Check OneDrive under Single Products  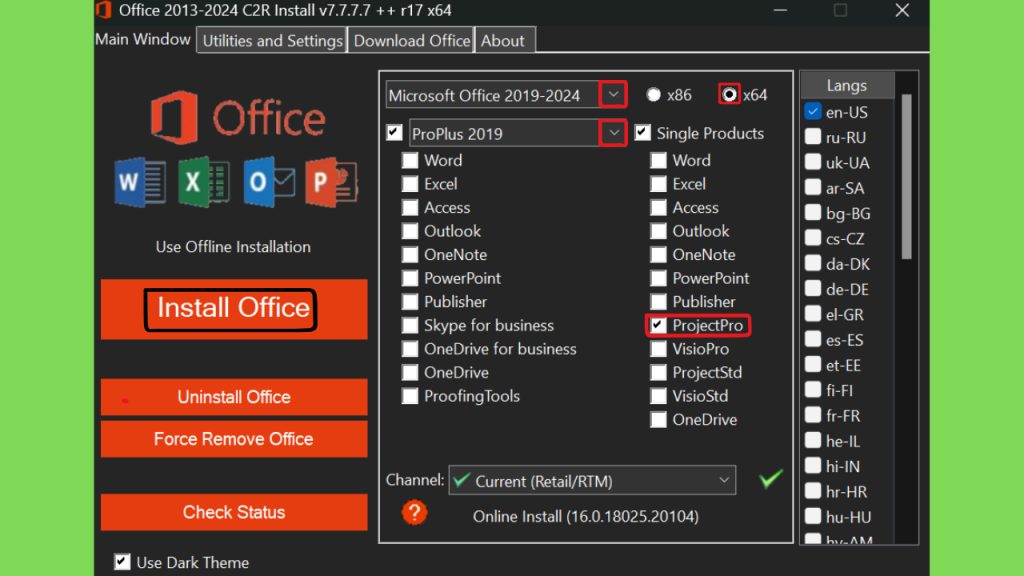(658, 419)
